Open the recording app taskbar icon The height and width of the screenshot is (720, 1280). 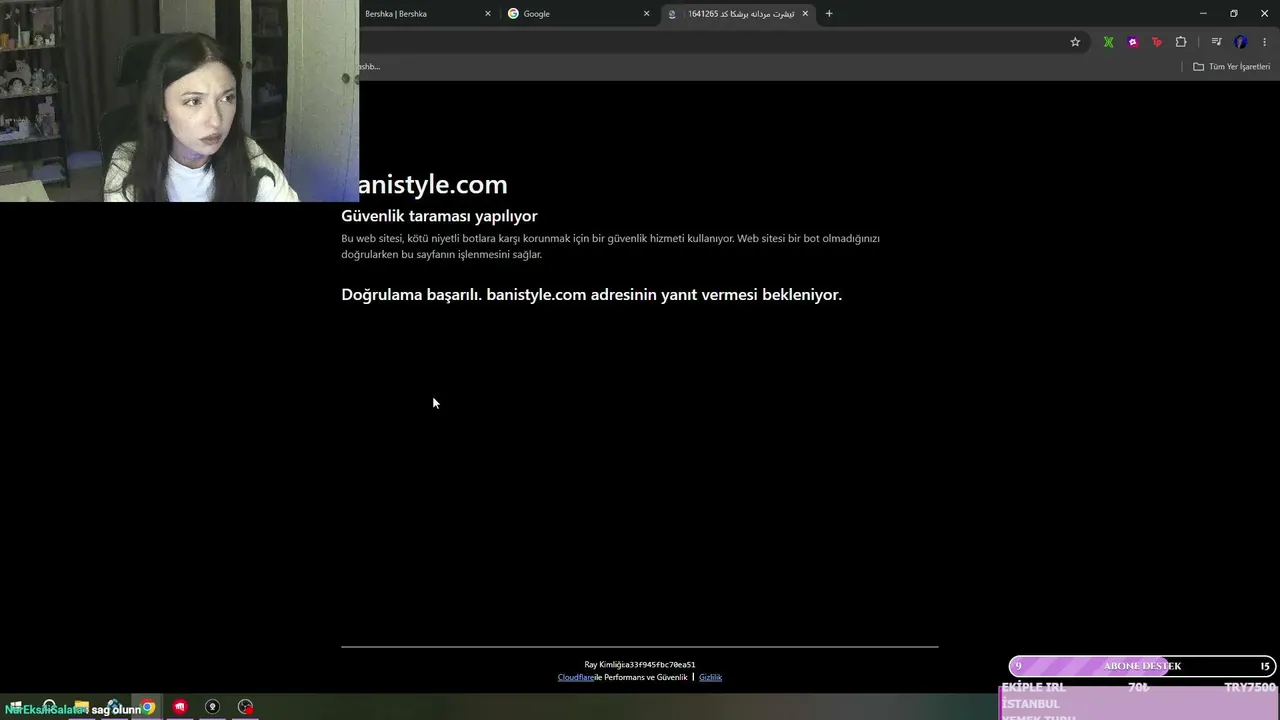tap(245, 708)
